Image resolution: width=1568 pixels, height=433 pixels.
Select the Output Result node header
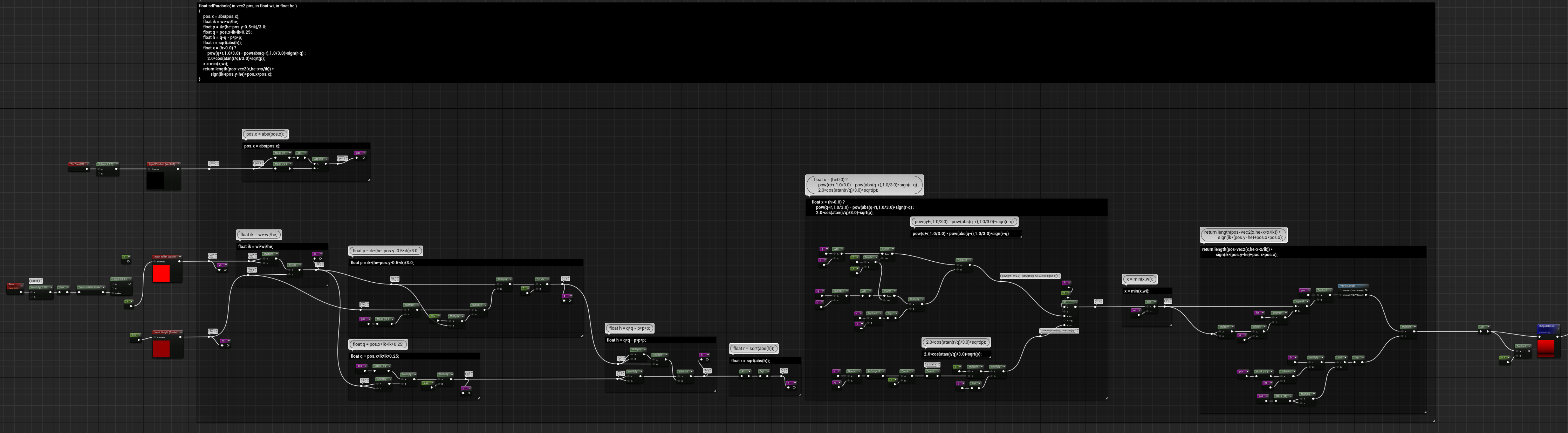coord(1548,329)
